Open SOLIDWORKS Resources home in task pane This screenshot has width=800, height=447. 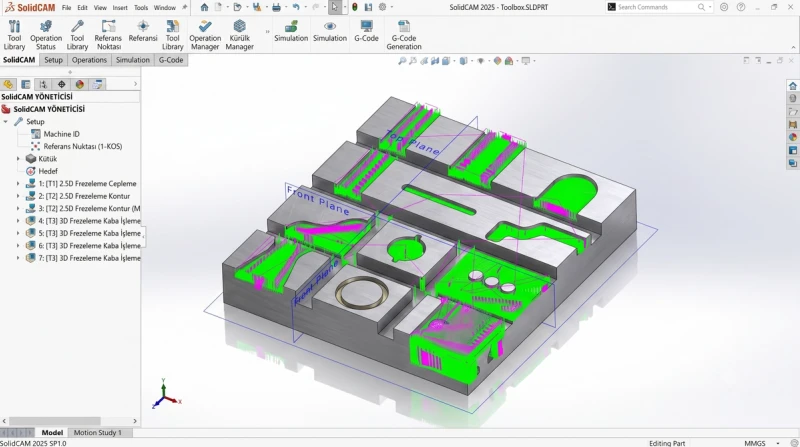(792, 86)
